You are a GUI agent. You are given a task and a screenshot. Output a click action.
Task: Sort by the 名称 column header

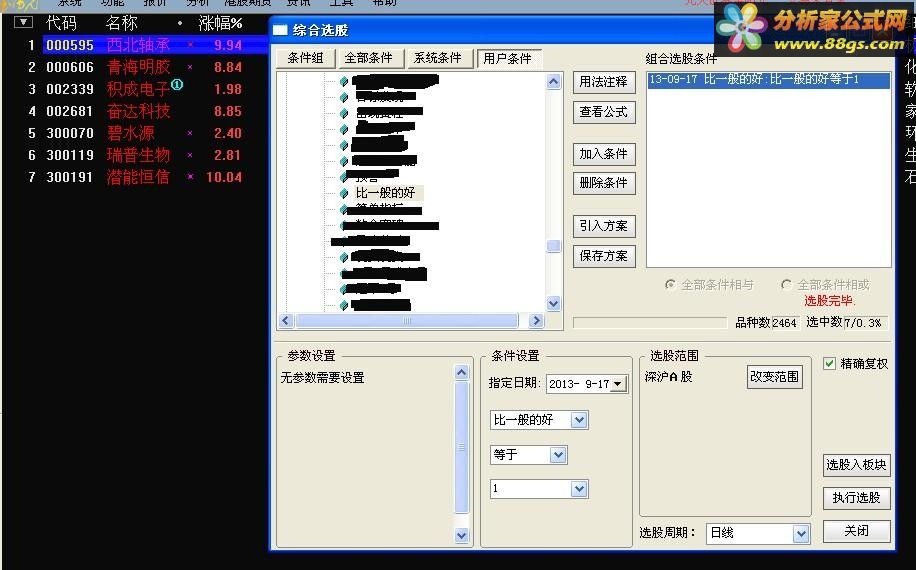coord(122,23)
